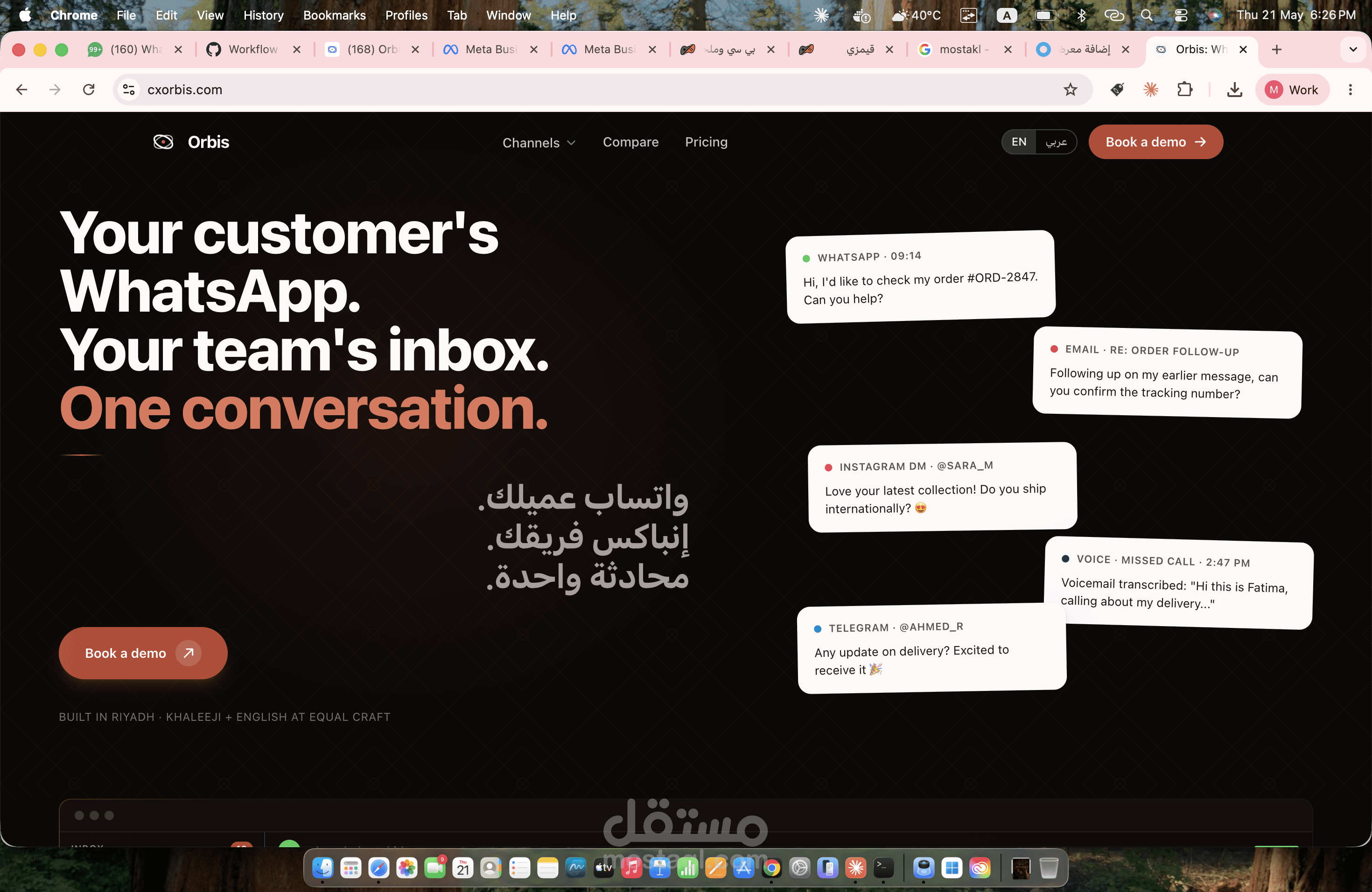Open Photos from the Dock
The width and height of the screenshot is (1372, 892).
tap(406, 867)
